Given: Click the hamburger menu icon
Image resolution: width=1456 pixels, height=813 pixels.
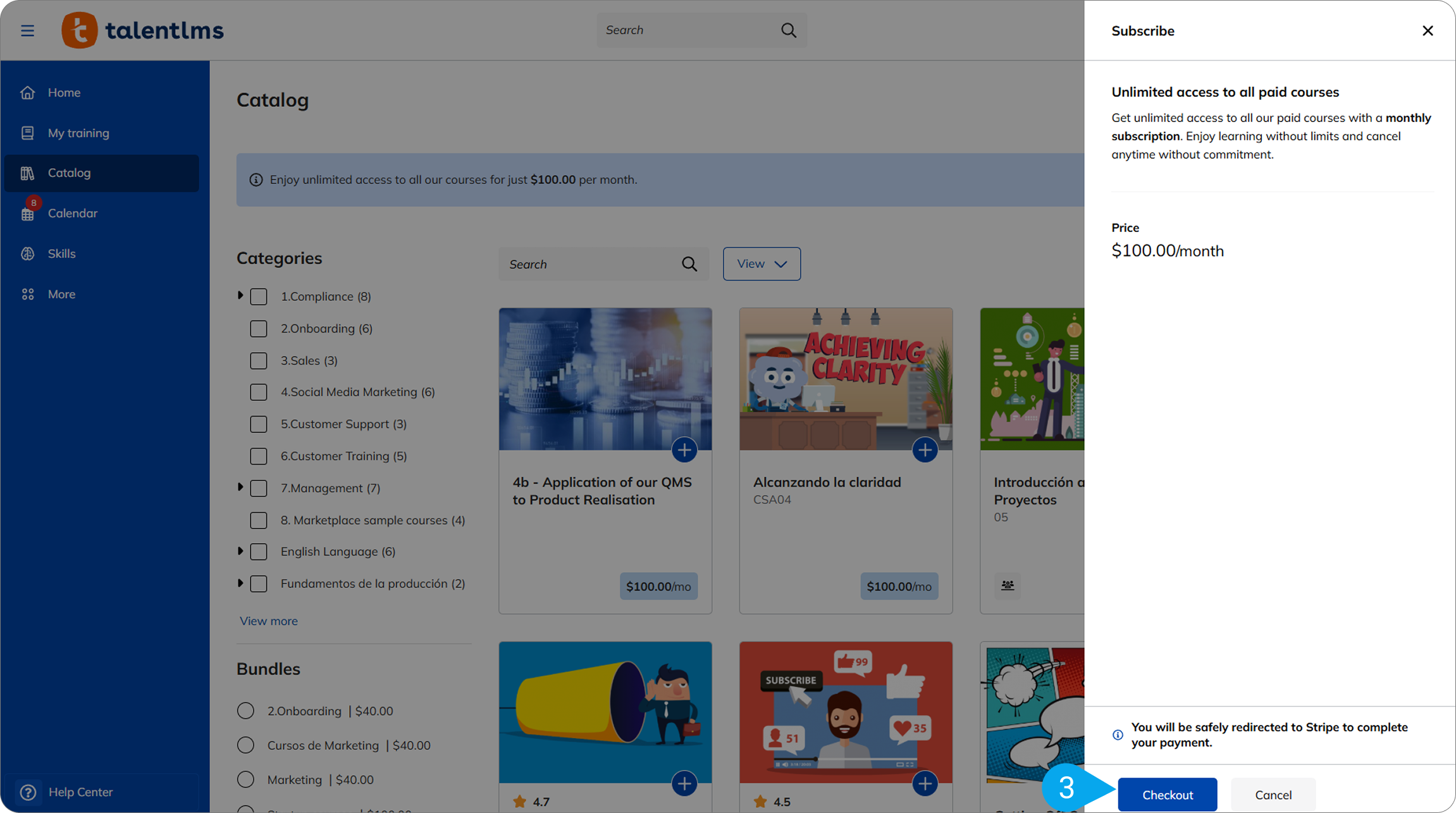Looking at the screenshot, I should [27, 30].
